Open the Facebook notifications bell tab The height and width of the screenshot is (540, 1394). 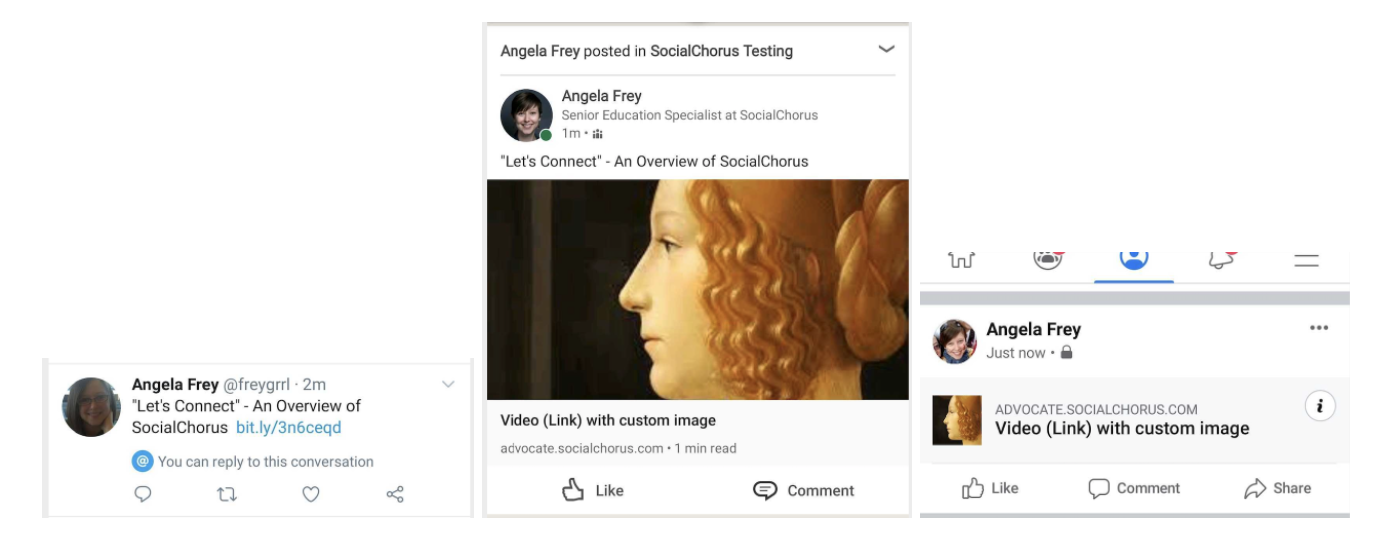coord(1220,259)
